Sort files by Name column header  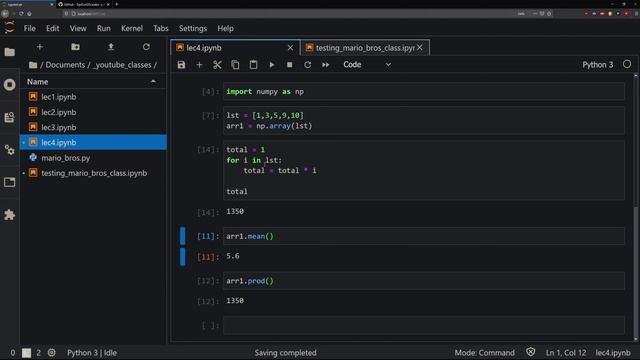click(93, 82)
